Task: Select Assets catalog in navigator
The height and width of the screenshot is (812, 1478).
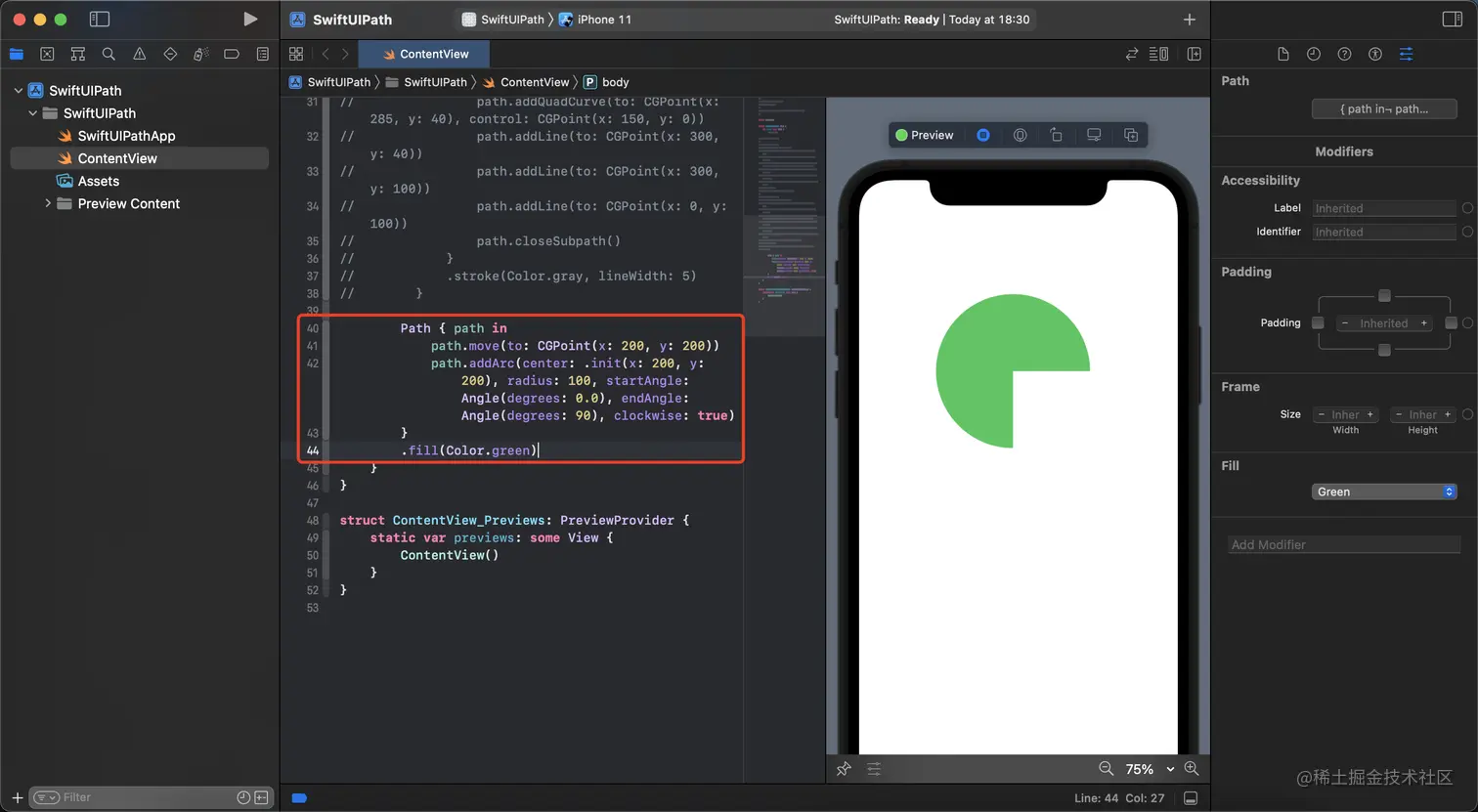Action: [x=88, y=181]
